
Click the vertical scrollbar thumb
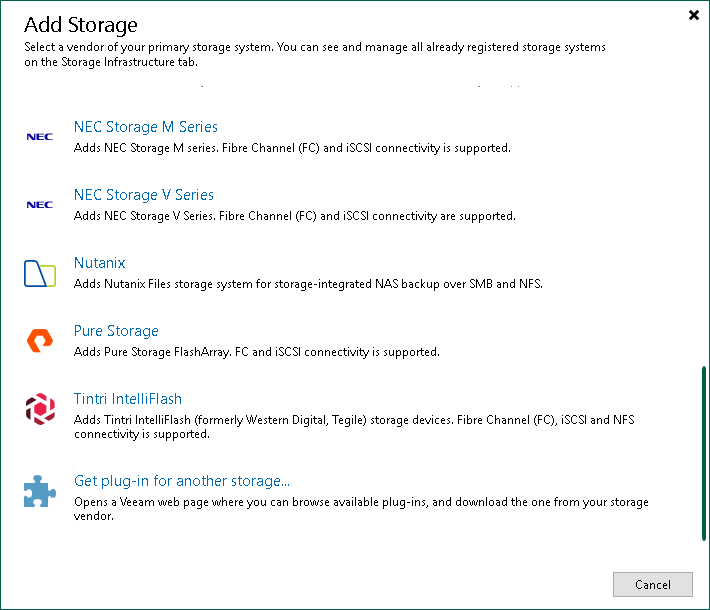(704, 453)
